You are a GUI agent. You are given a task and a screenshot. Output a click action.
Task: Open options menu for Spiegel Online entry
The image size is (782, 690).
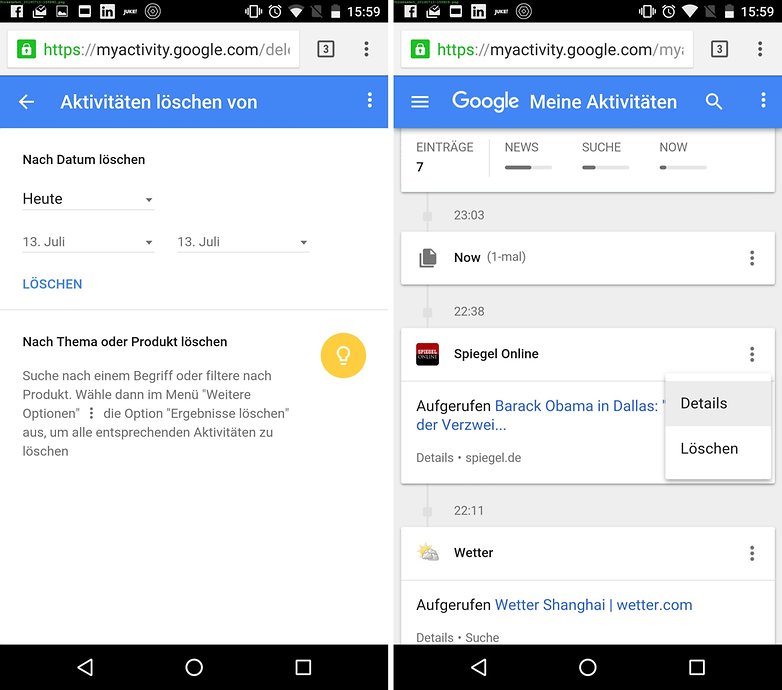tap(752, 354)
